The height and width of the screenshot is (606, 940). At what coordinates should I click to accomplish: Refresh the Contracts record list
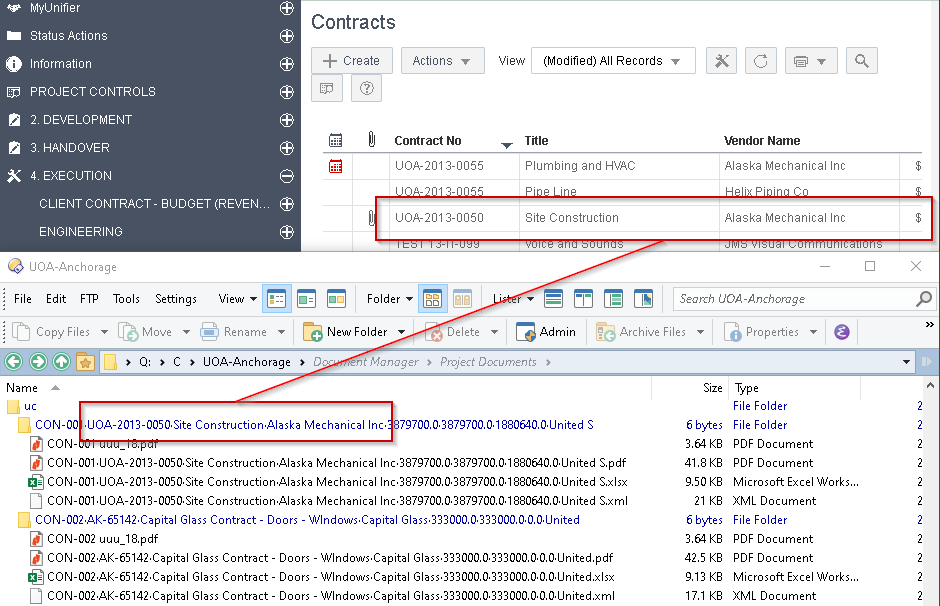761,60
